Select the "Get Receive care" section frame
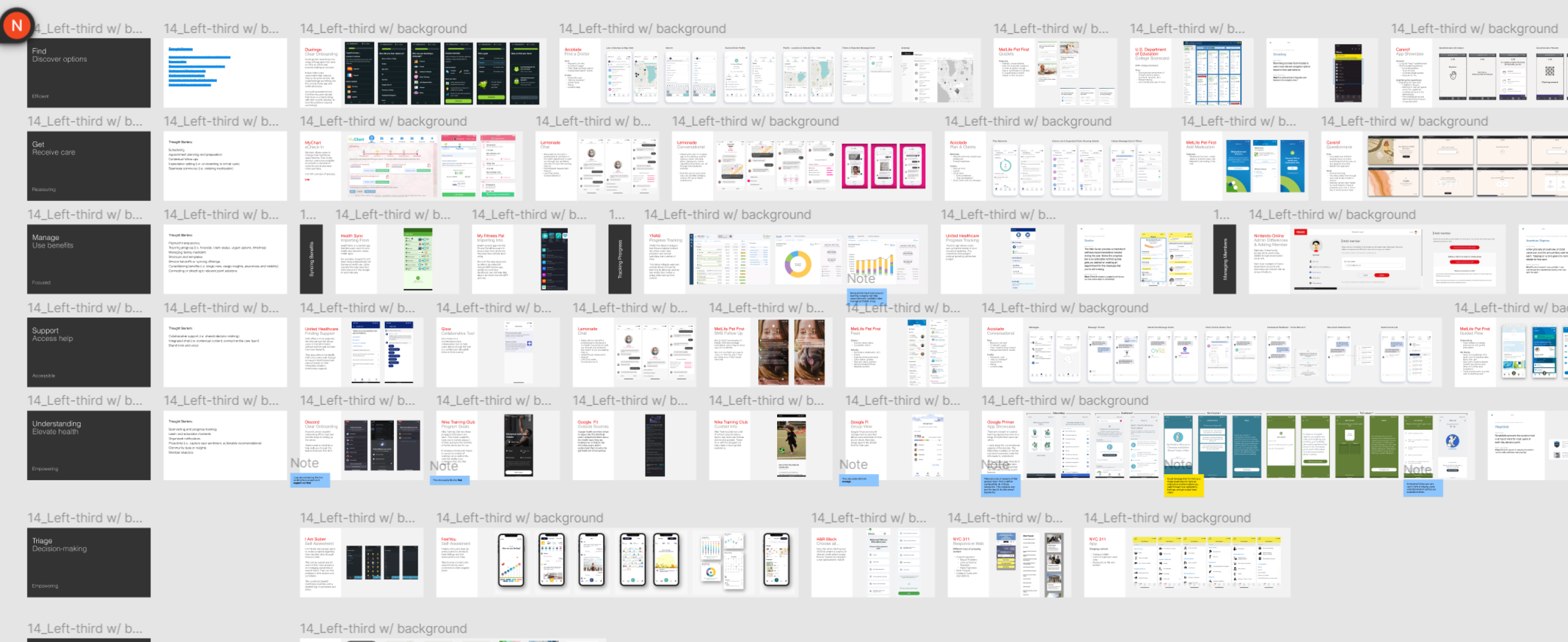 [x=88, y=166]
